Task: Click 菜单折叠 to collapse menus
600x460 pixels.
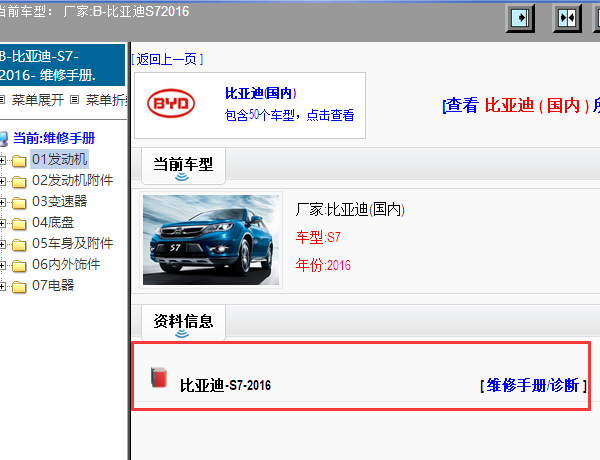Action: tap(106, 100)
